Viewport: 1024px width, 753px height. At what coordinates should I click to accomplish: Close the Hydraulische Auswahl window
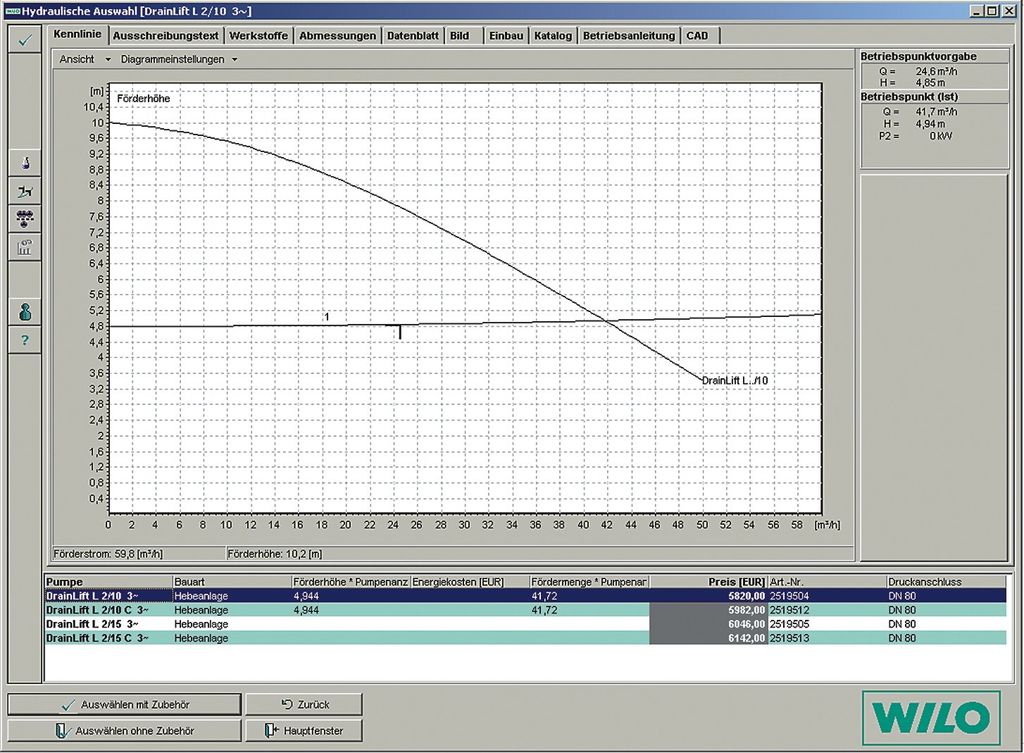pyautogui.click(x=1010, y=11)
